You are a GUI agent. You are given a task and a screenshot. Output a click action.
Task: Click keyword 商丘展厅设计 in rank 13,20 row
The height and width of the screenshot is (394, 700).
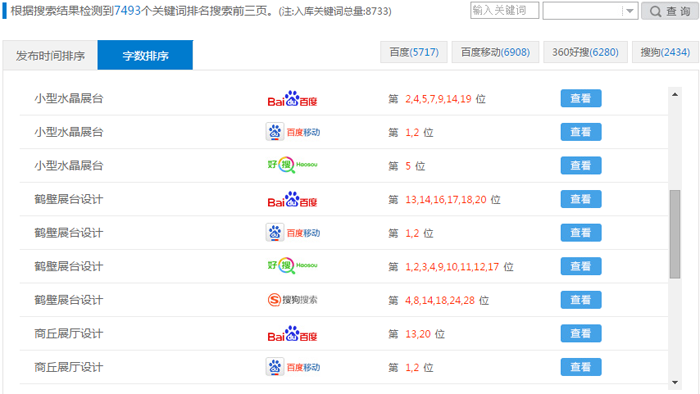(x=69, y=334)
